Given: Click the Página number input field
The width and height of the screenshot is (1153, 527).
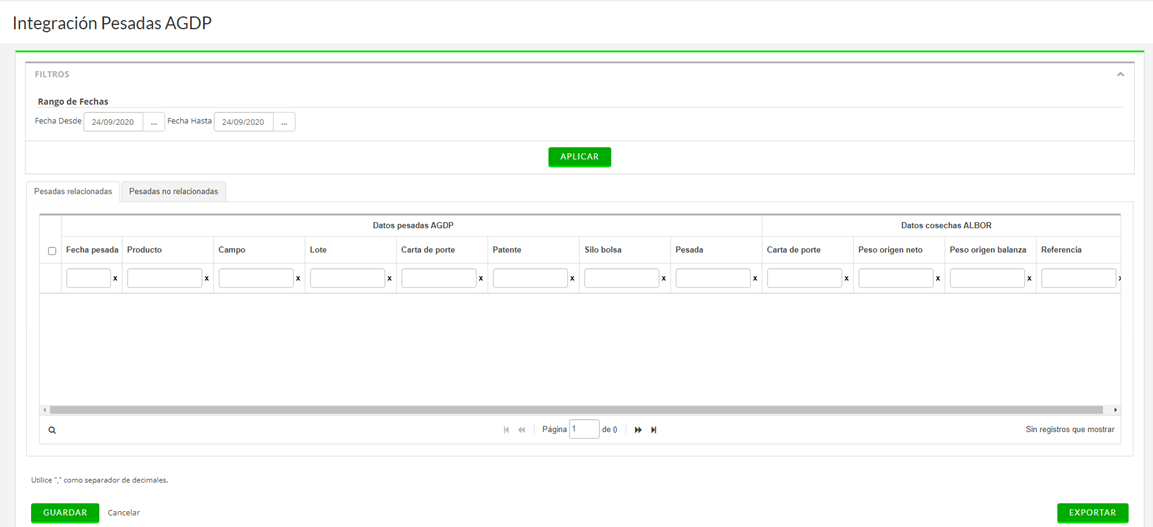Looking at the screenshot, I should 585,429.
